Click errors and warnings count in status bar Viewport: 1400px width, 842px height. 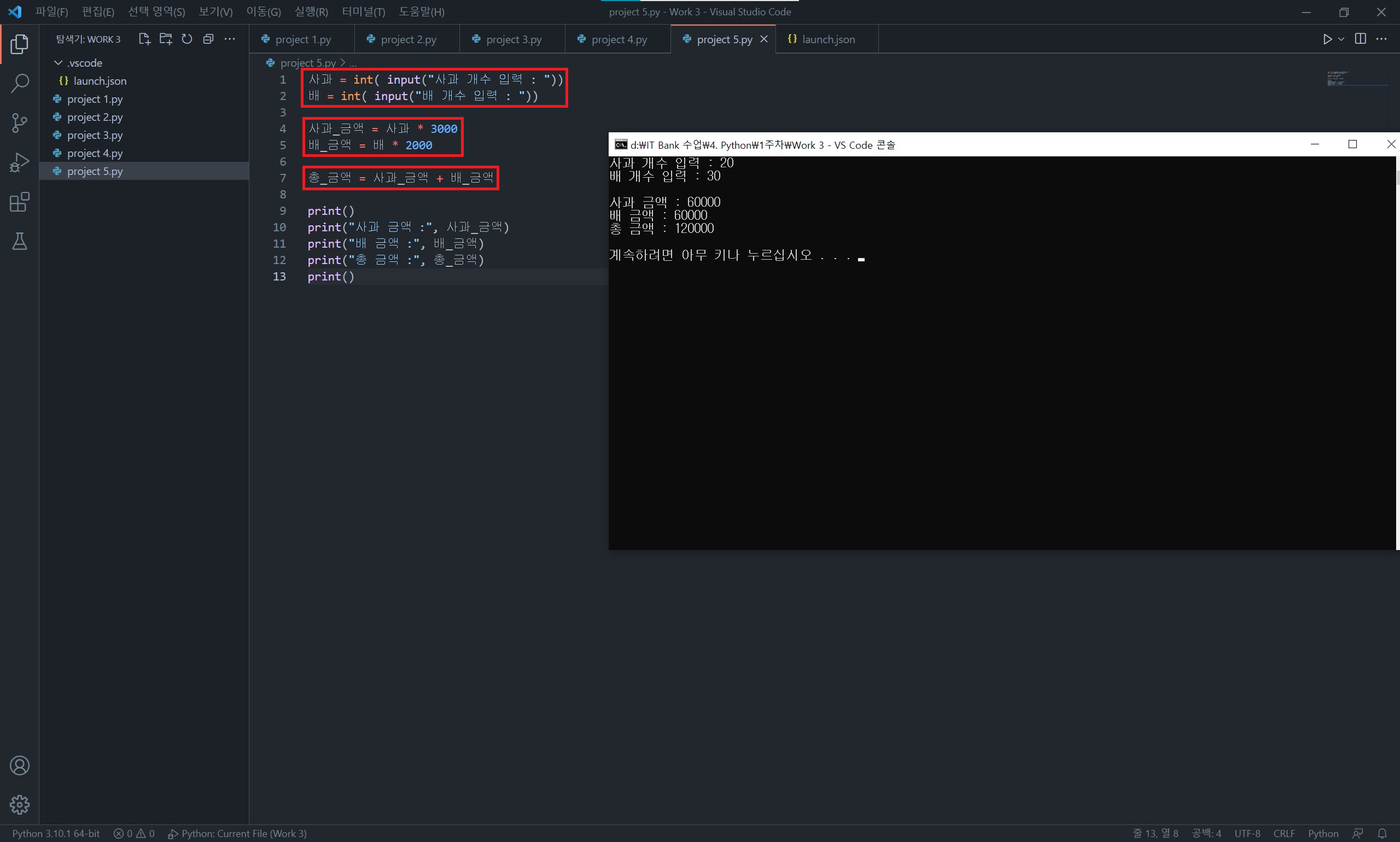click(134, 833)
